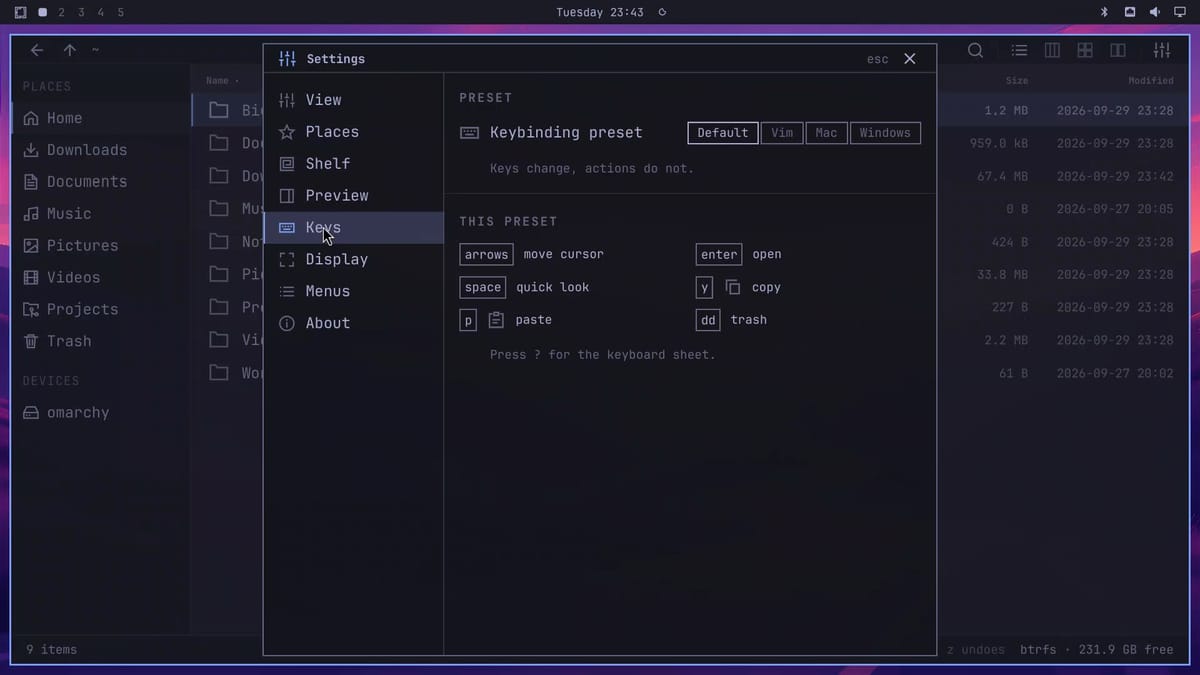Click the 9 items status text
Viewport: 1200px width, 675px height.
pos(51,650)
